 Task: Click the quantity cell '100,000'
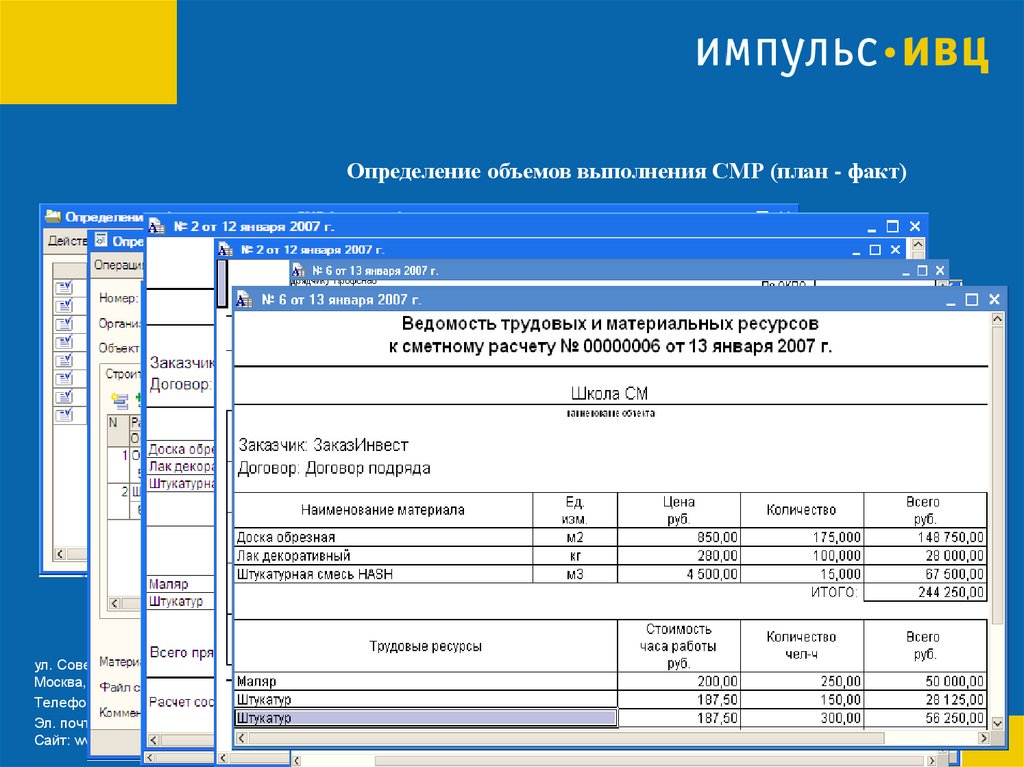tap(802, 555)
